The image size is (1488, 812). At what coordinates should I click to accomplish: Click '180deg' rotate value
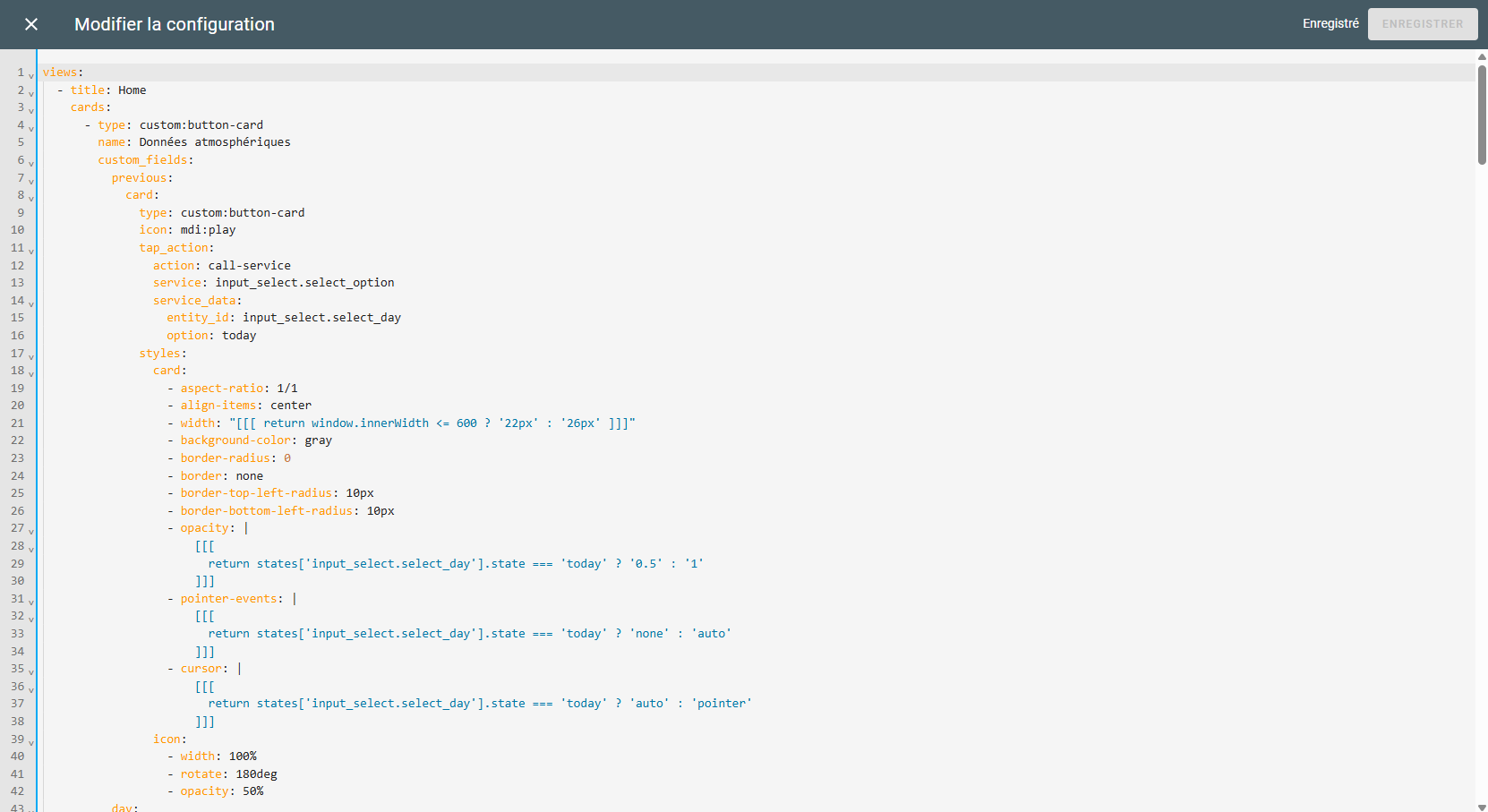tap(257, 774)
